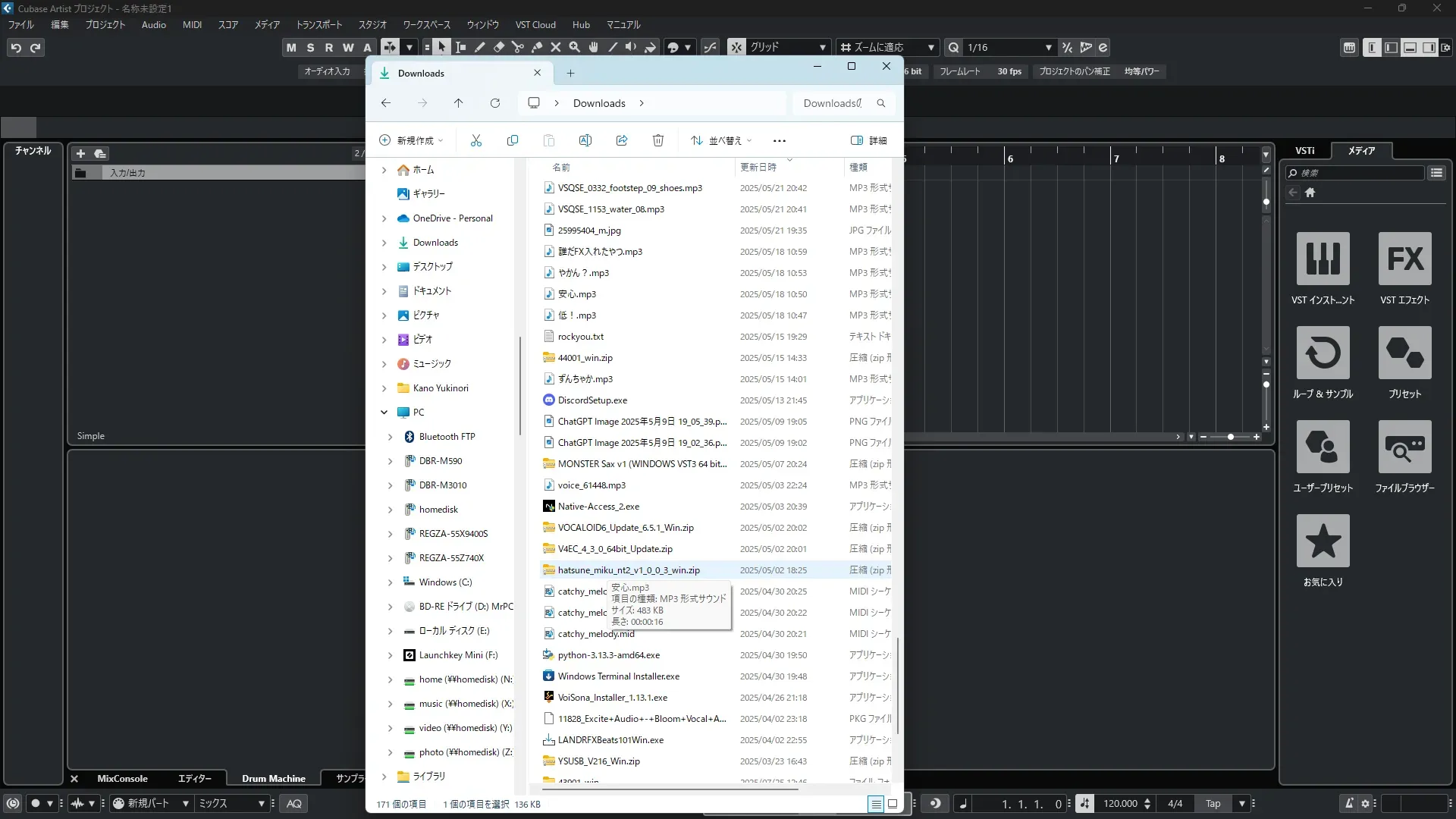Select the Erase tool
1456x819 pixels.
pyautogui.click(x=499, y=47)
